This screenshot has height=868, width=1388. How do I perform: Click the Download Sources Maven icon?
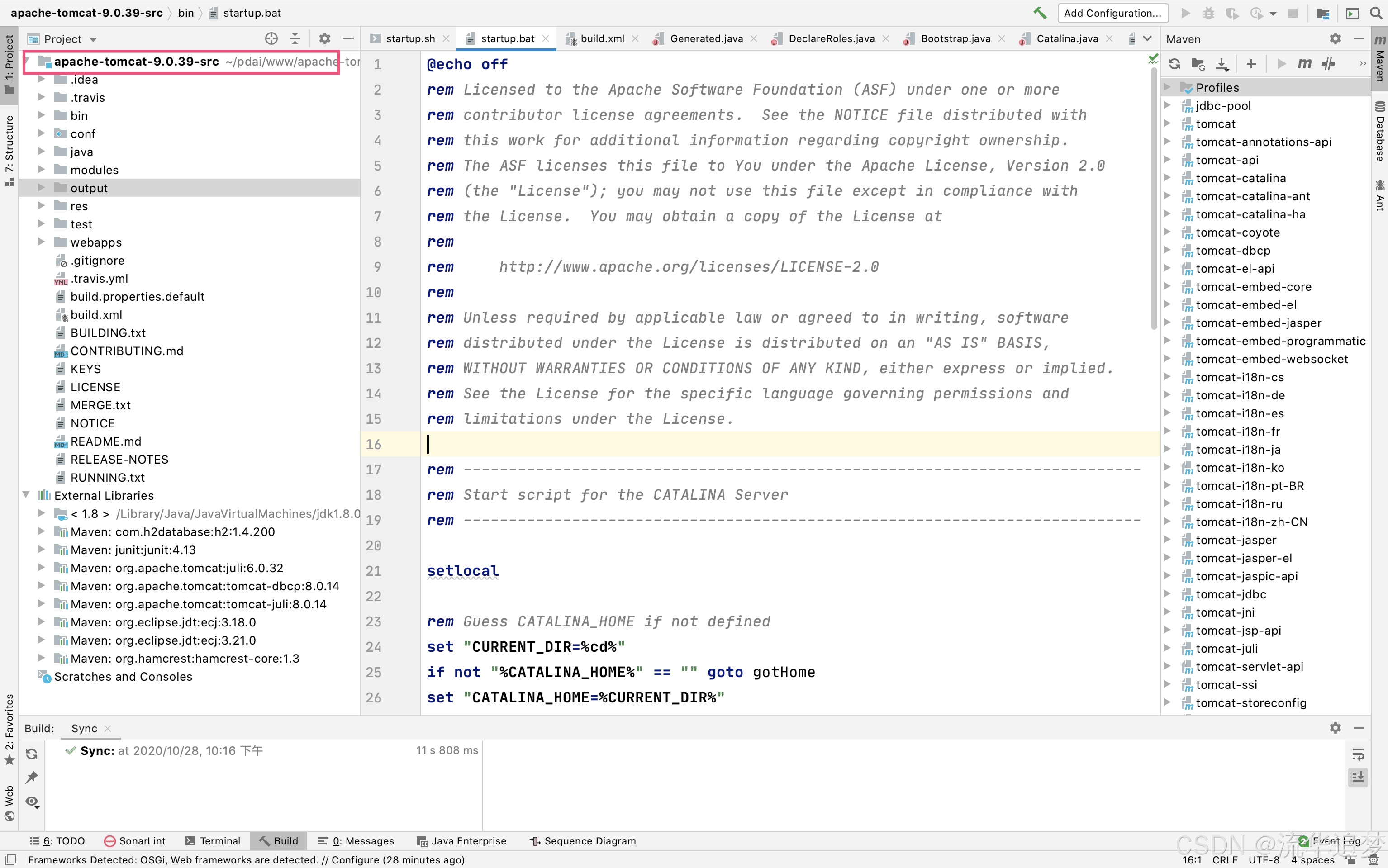(1223, 64)
